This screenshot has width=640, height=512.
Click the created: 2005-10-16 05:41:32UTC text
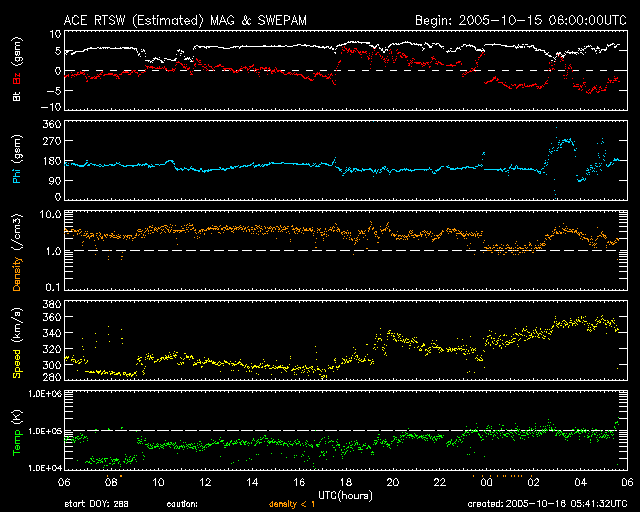coord(547,504)
